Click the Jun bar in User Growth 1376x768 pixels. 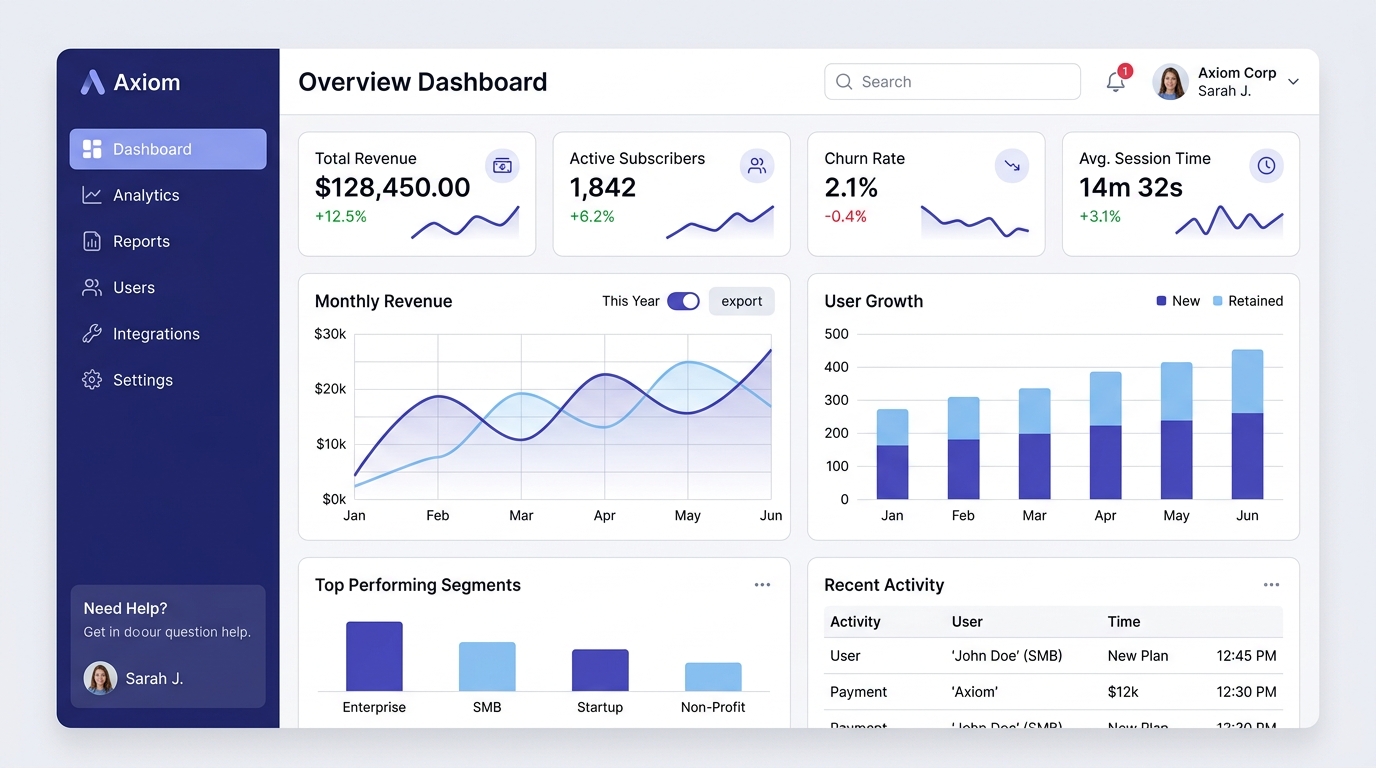1247,424
